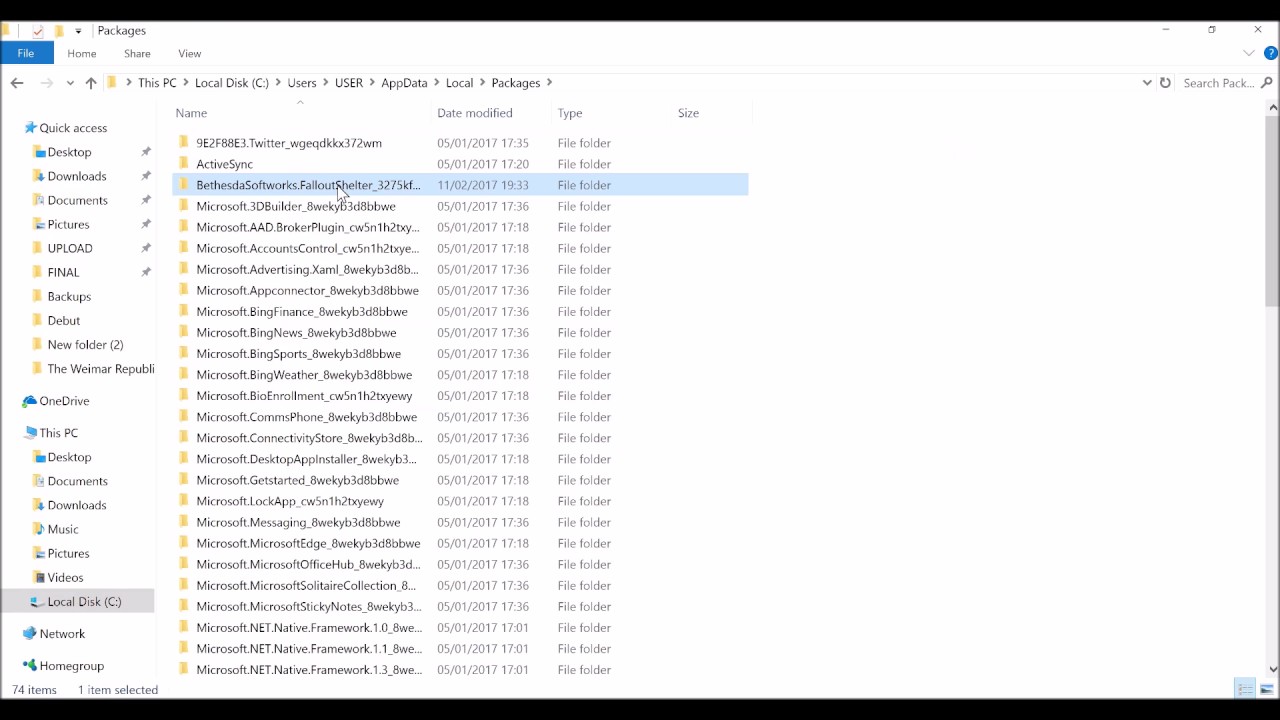This screenshot has height=720, width=1280.
Task: Go up one folder level arrow
Action: point(91,83)
